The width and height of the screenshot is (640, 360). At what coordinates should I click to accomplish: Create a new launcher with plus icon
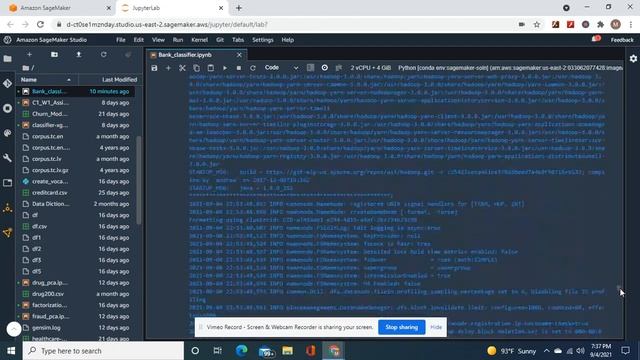[x=29, y=55]
